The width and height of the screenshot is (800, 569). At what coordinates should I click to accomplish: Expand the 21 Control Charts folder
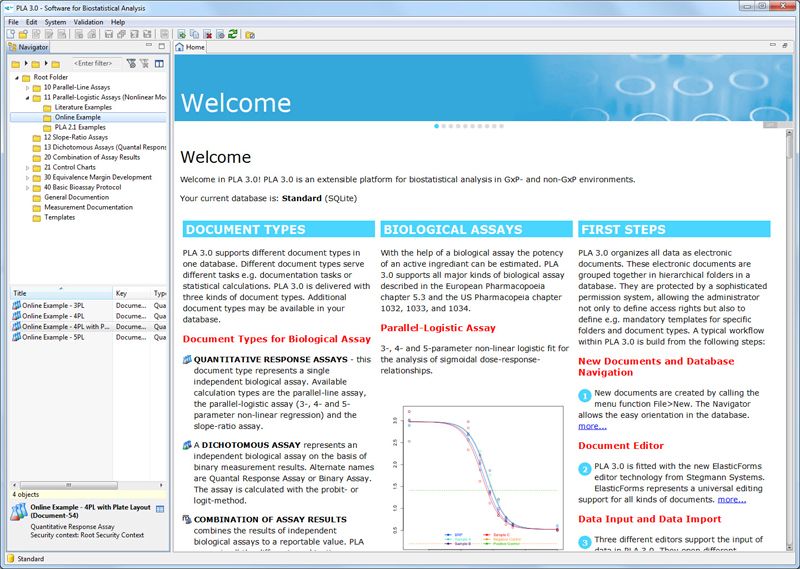[28, 167]
